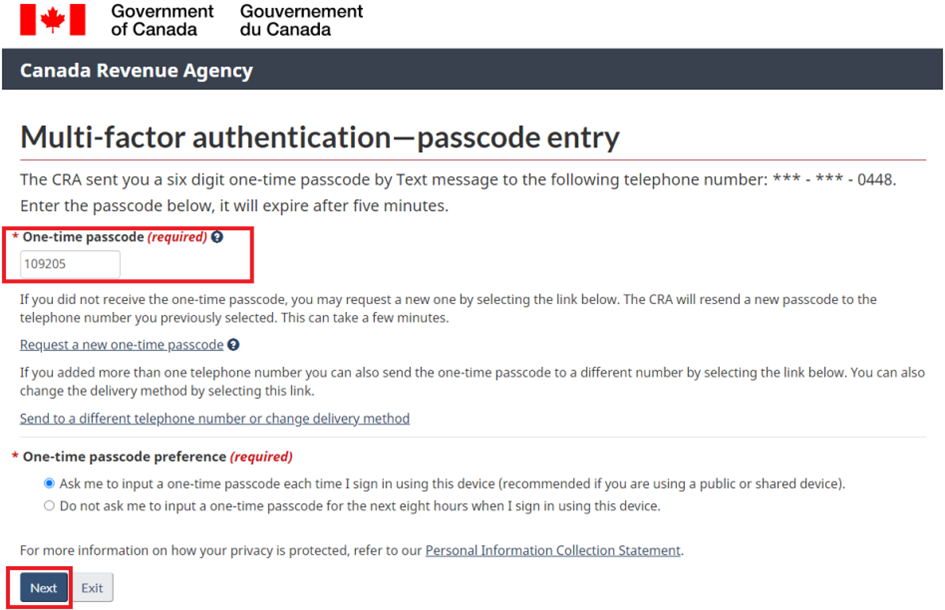This screenshot has height=610, width=945.
Task: Request a new one-time passcode
Action: pyautogui.click(x=122, y=345)
